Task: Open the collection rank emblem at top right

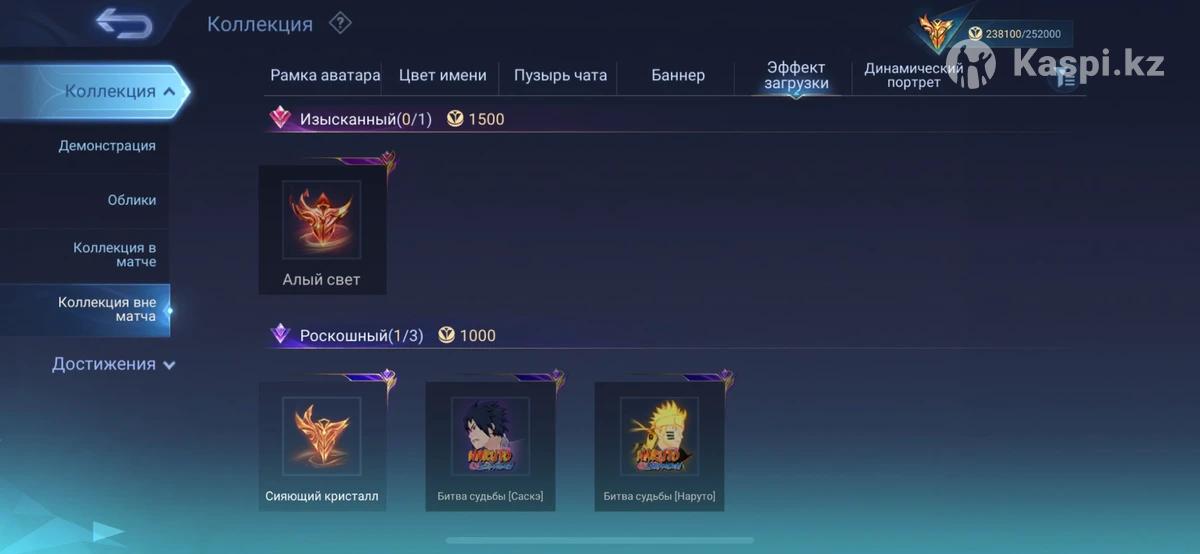Action: point(937,34)
